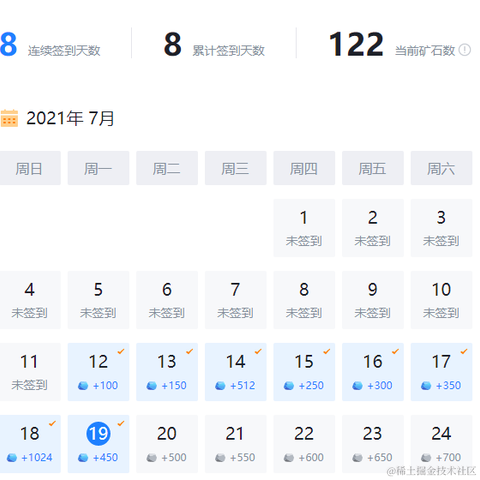480x480 pixels.
Task: Select the highlighted date 19
Action: [98, 434]
